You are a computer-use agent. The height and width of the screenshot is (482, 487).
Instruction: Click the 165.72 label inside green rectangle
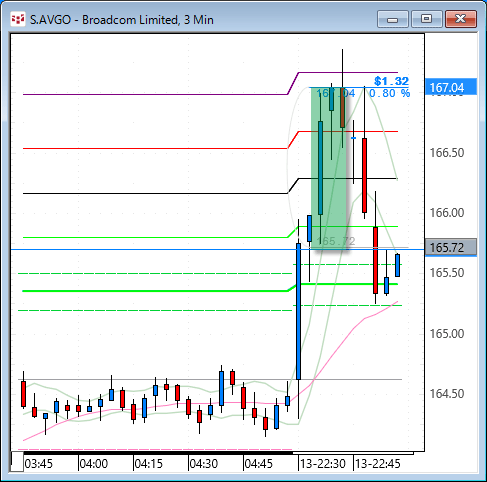coord(336,241)
